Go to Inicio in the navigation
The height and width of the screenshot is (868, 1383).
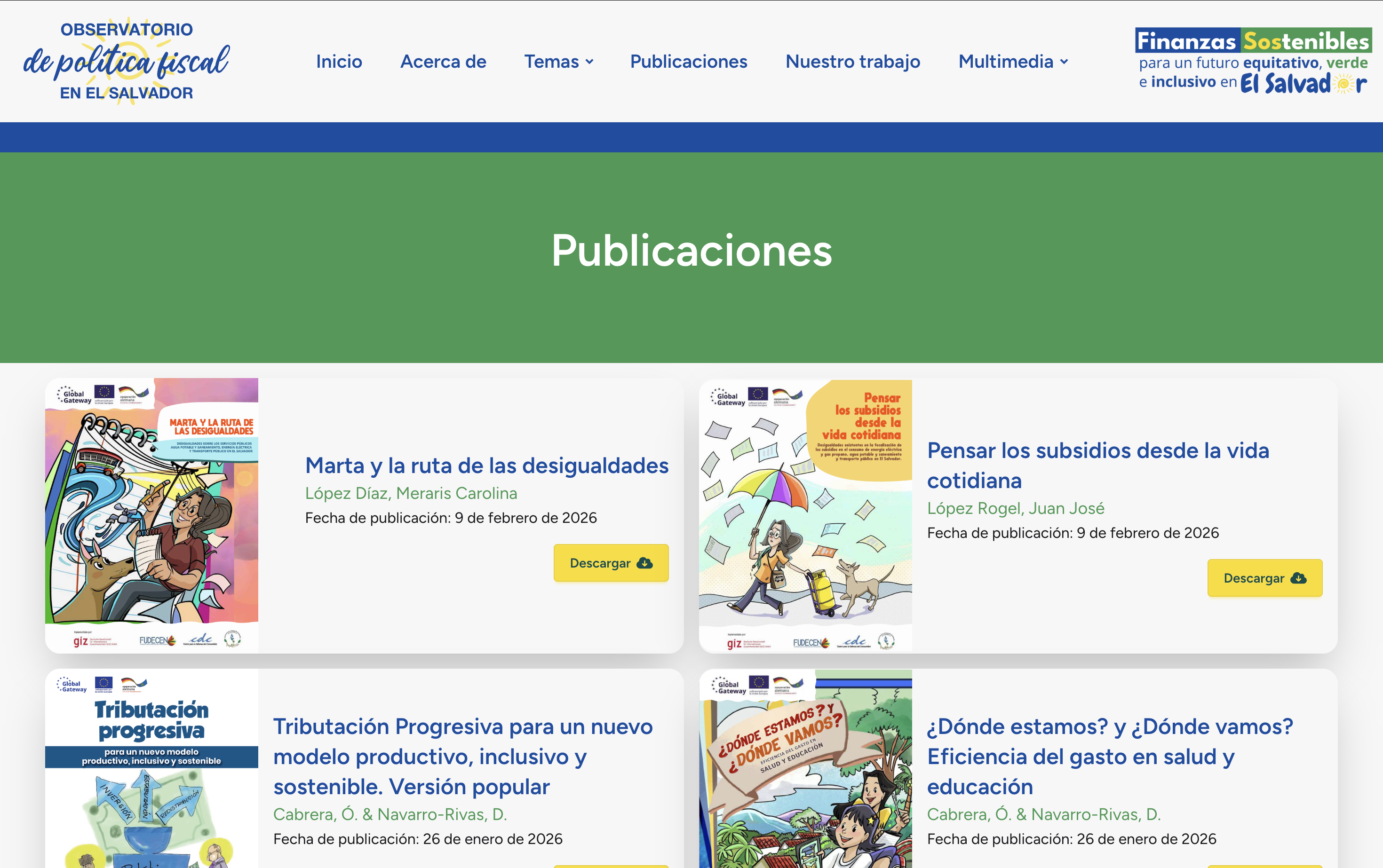click(x=339, y=62)
